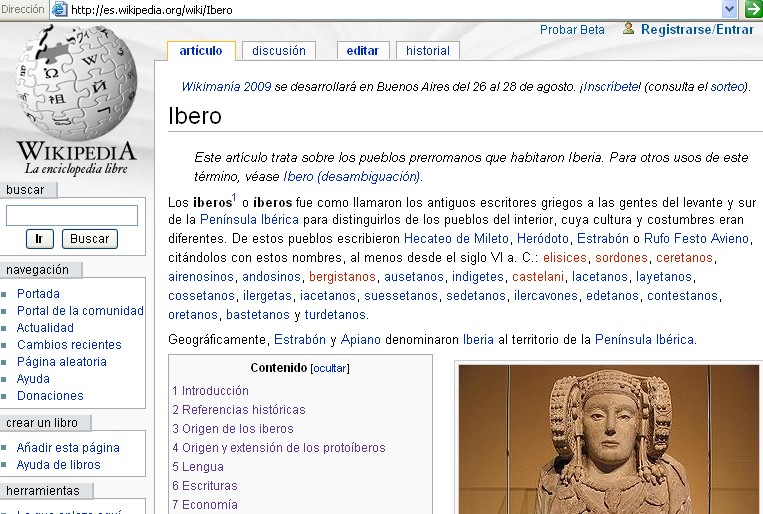Open the suessetanos link
Screen dimensions: 763x514
point(401,295)
